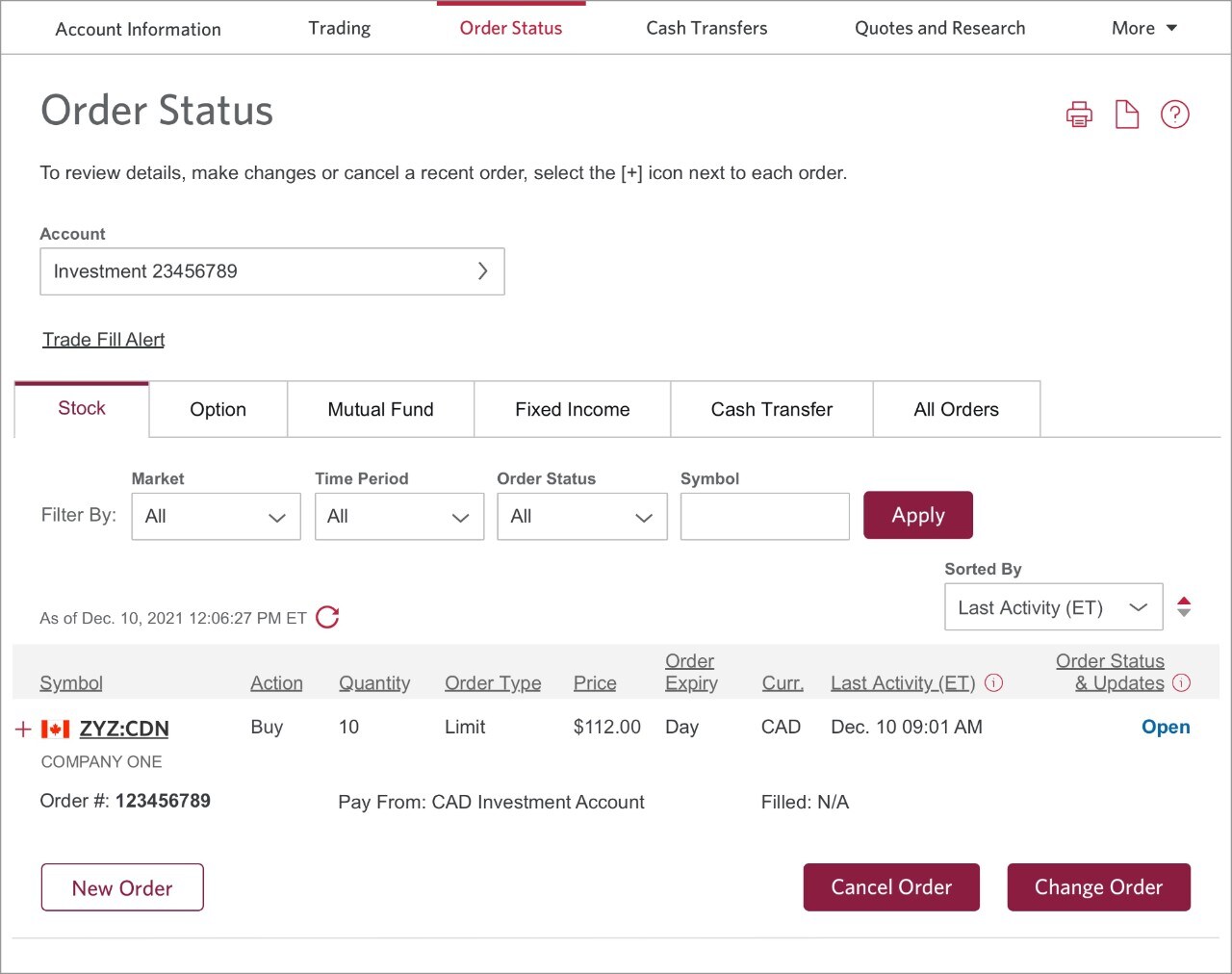Open the Order Status filter dropdown
This screenshot has width=1232, height=974.
click(x=582, y=517)
